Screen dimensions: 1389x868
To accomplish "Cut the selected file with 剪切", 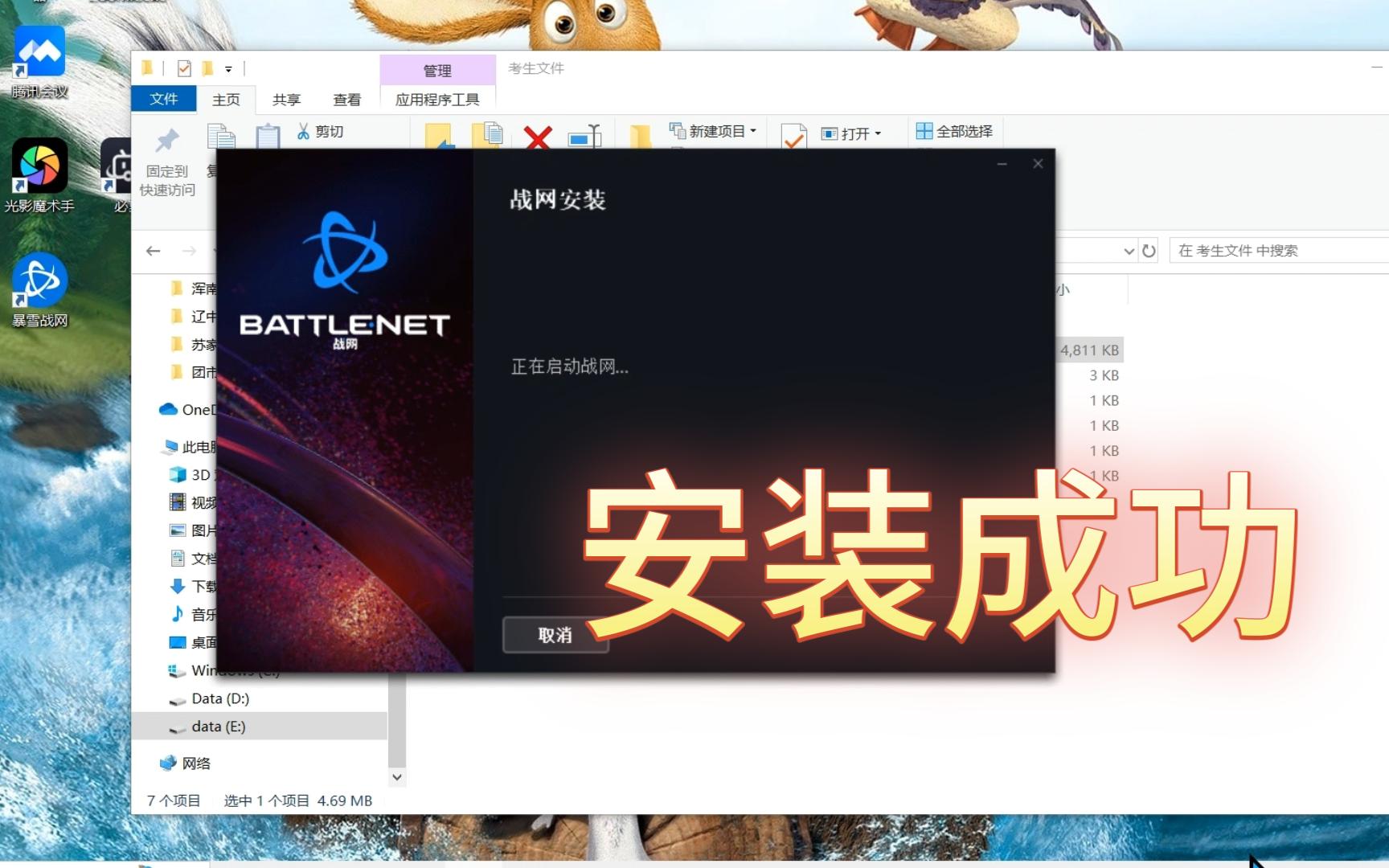I will point(320,132).
